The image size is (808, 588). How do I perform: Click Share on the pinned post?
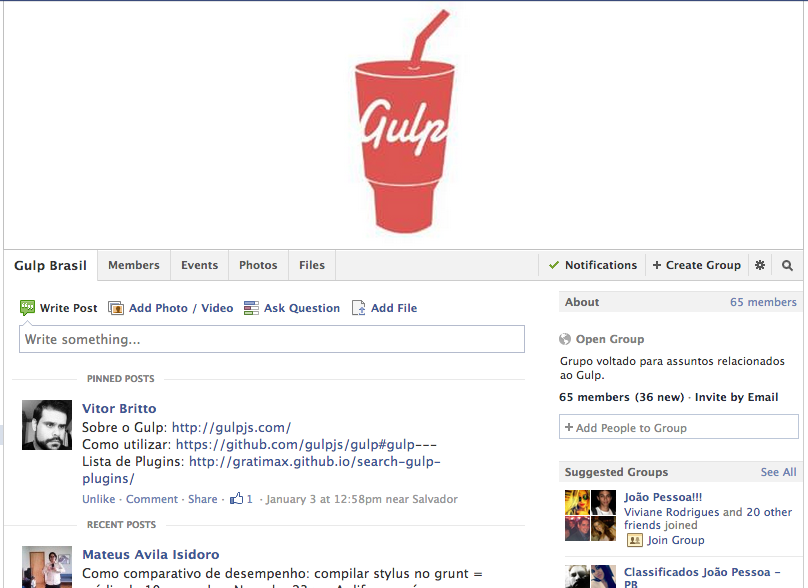coord(203,499)
